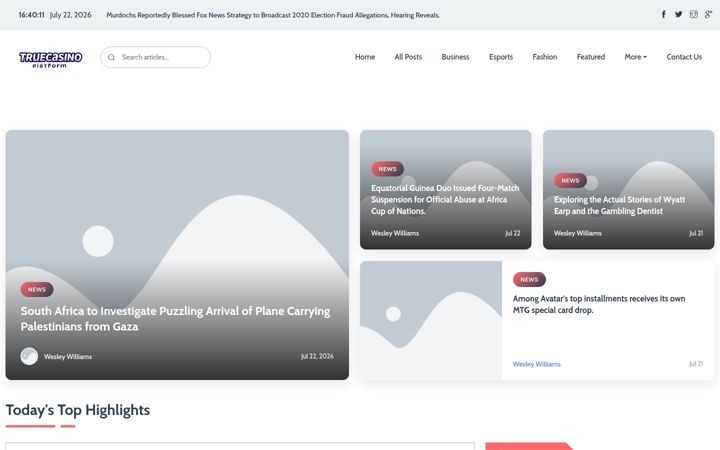Focus the Search articles input field
This screenshot has width=720, height=450.
(x=163, y=57)
